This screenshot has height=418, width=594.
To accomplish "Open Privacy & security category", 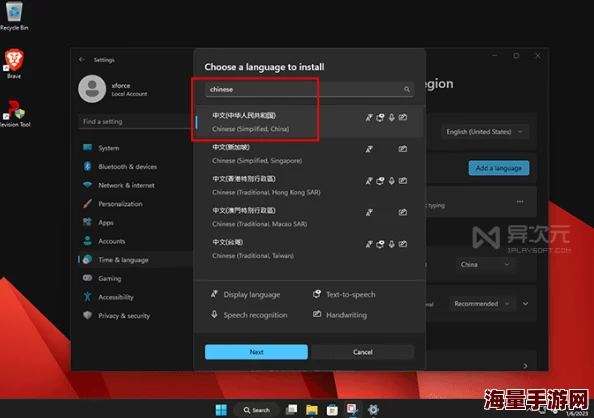I will click(136, 315).
